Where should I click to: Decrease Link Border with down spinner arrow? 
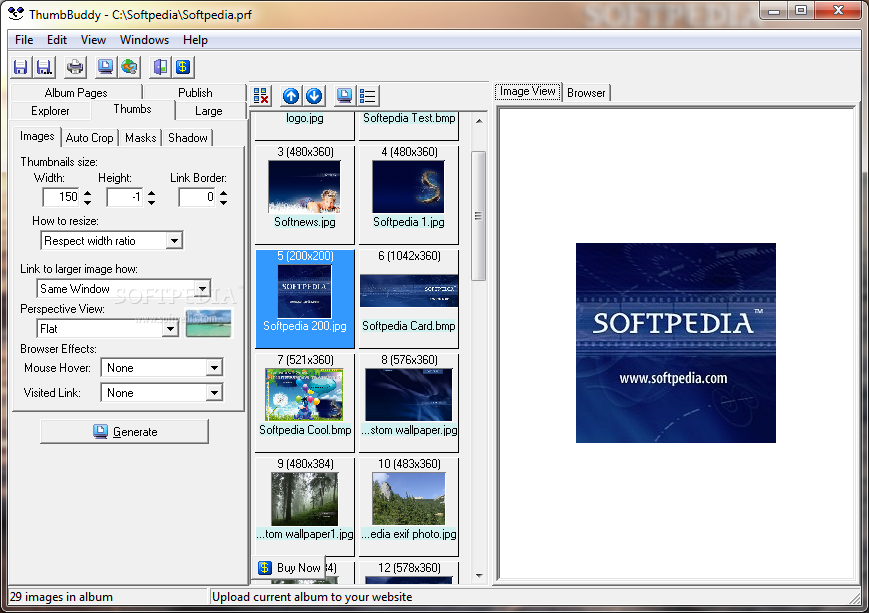point(223,202)
